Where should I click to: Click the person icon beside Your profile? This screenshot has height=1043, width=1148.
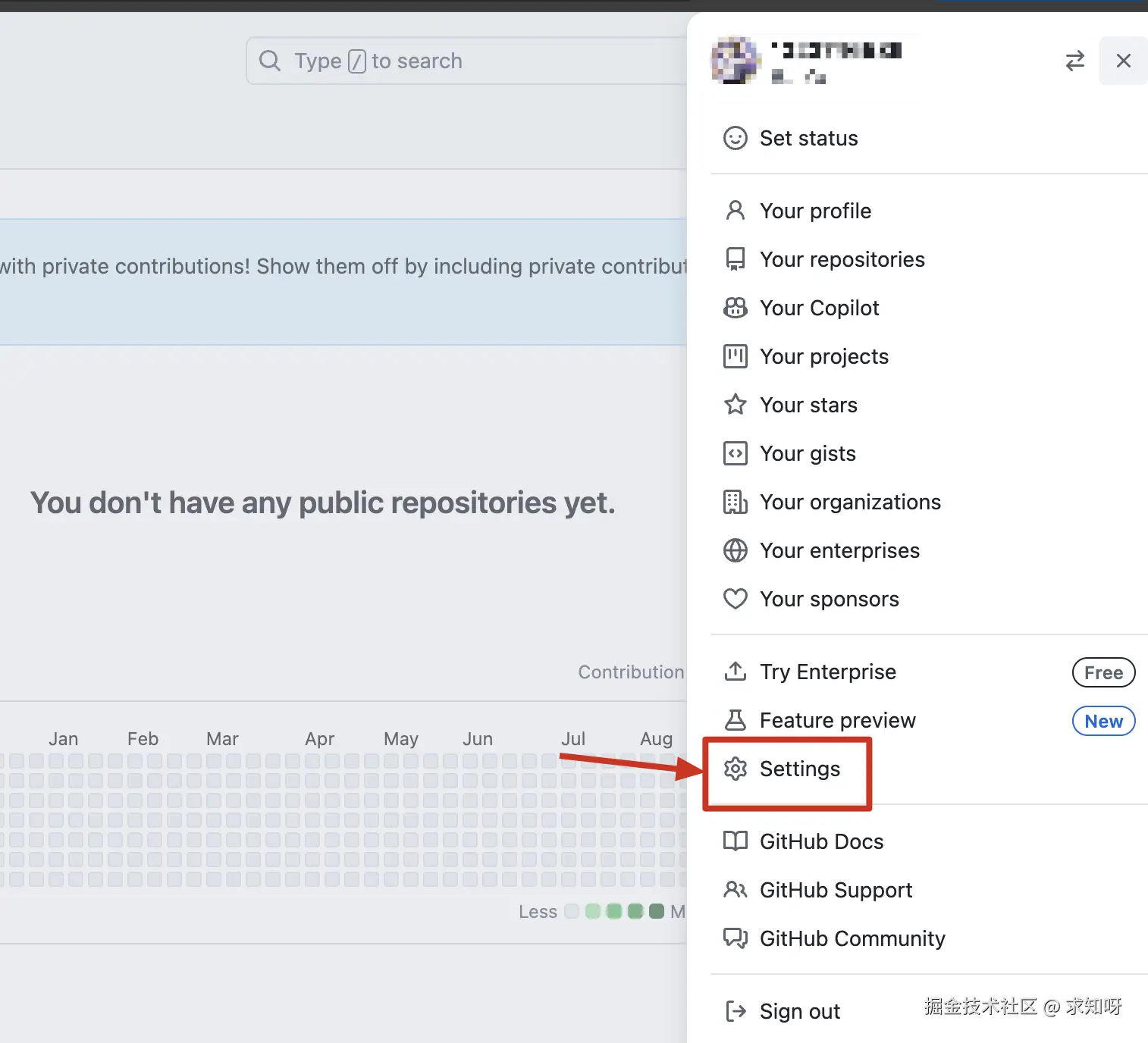tap(735, 211)
